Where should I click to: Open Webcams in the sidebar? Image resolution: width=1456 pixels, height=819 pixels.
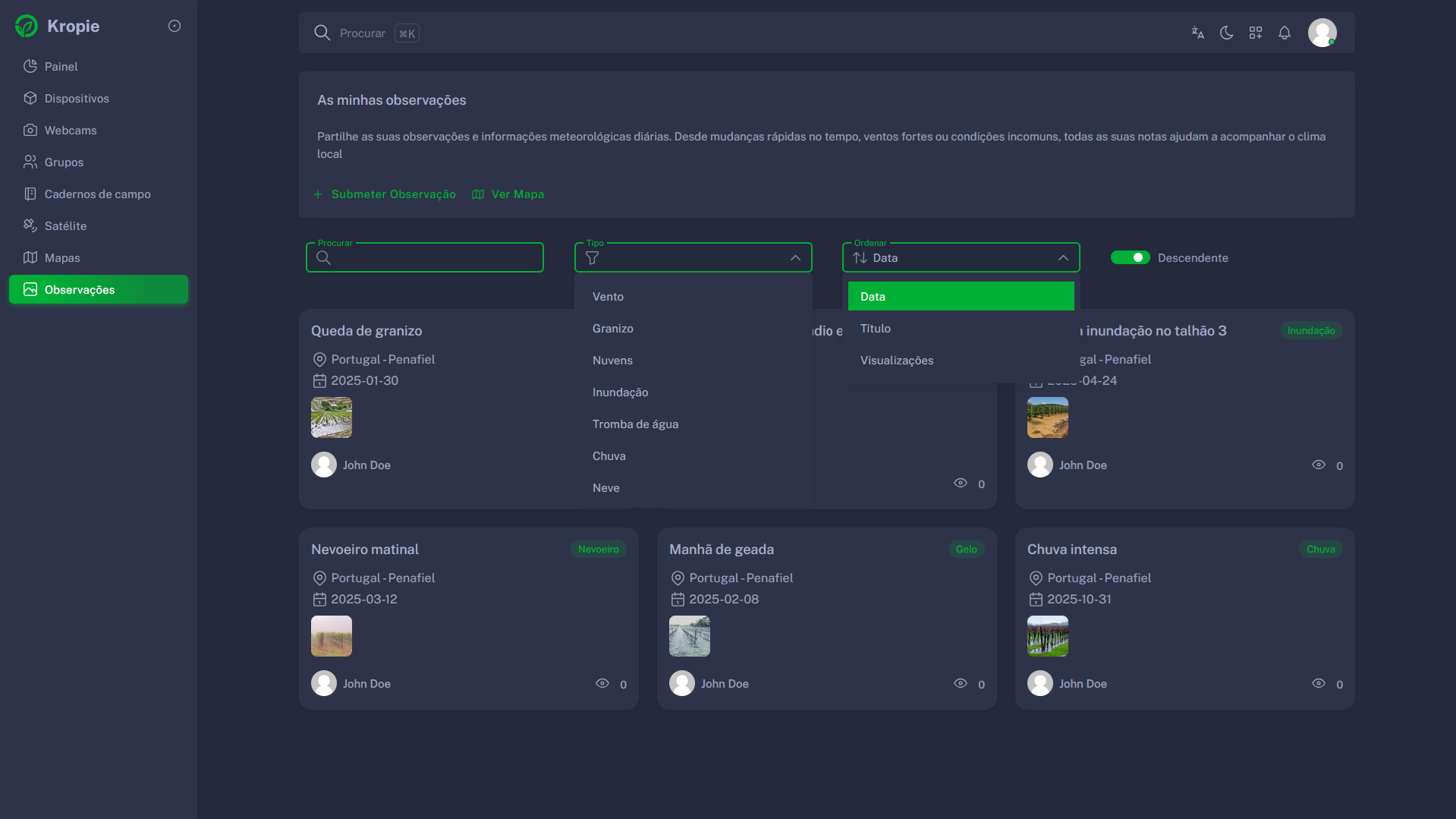click(70, 131)
